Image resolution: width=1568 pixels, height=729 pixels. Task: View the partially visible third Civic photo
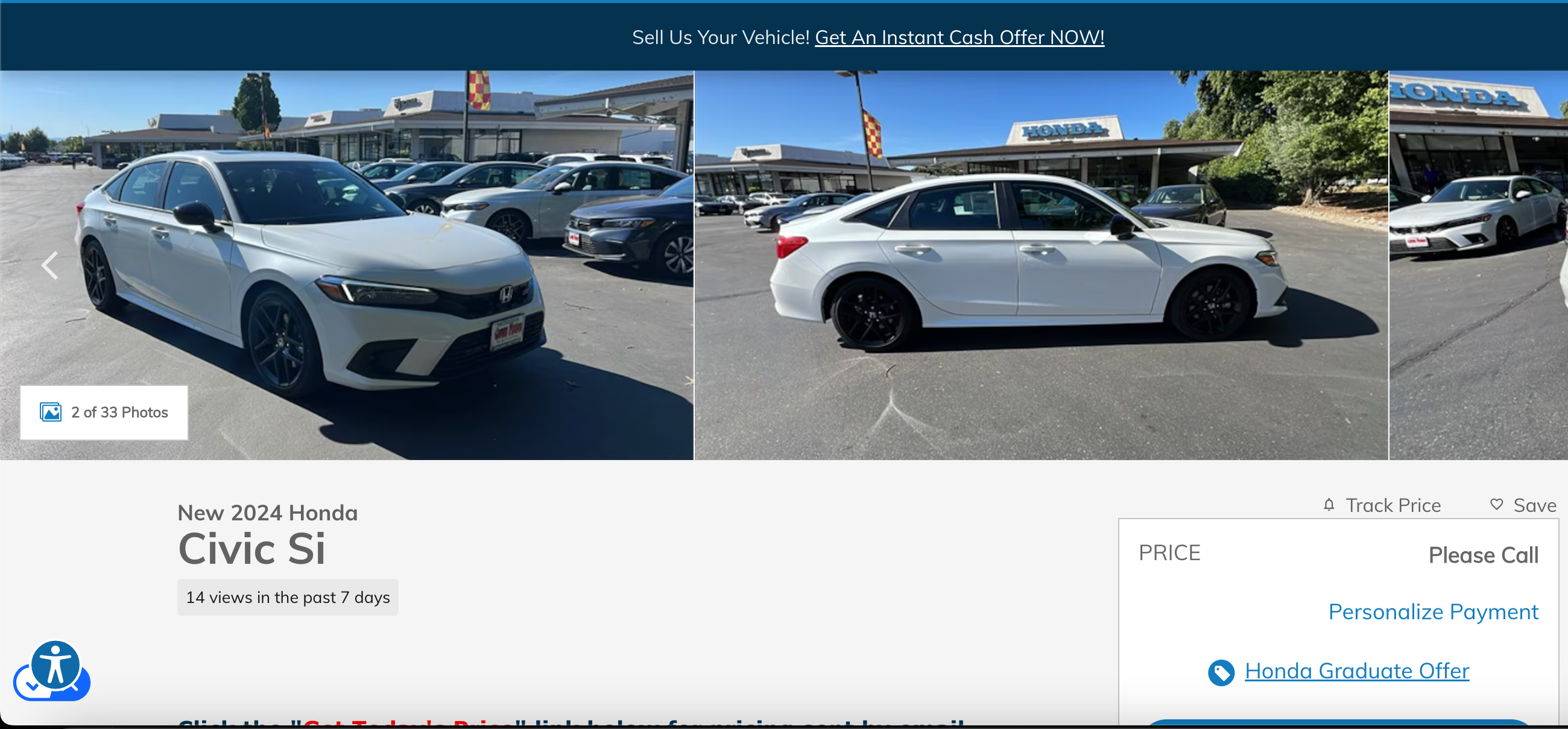pyautogui.click(x=1479, y=265)
